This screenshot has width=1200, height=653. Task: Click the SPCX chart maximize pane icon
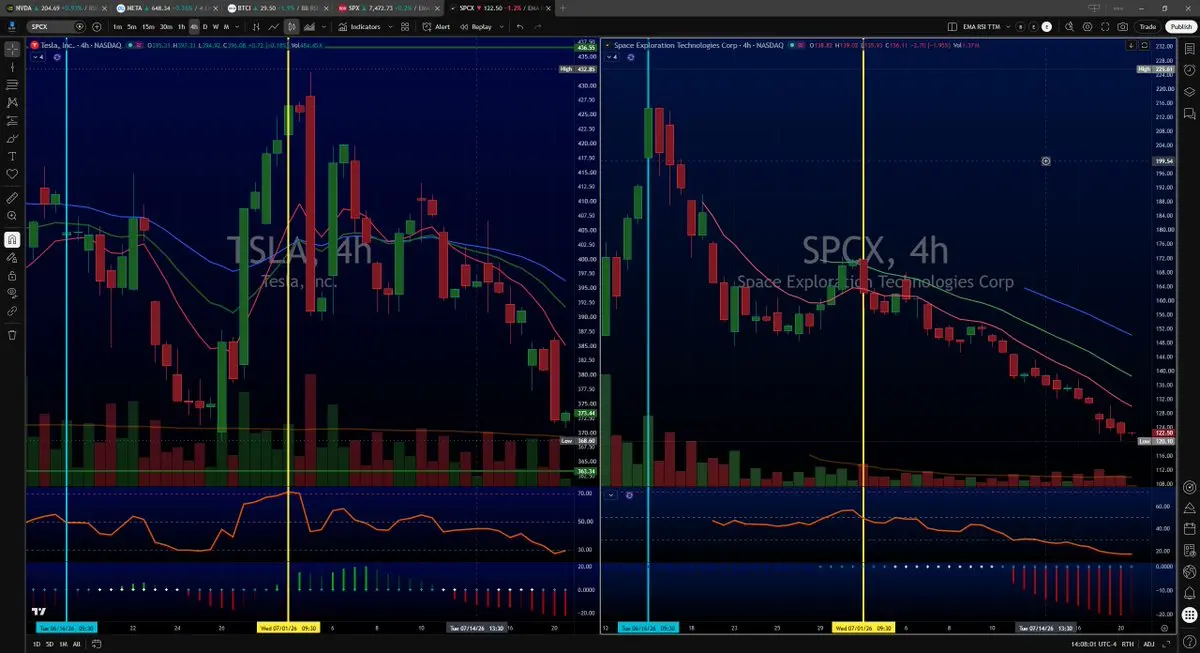(x=1144, y=45)
